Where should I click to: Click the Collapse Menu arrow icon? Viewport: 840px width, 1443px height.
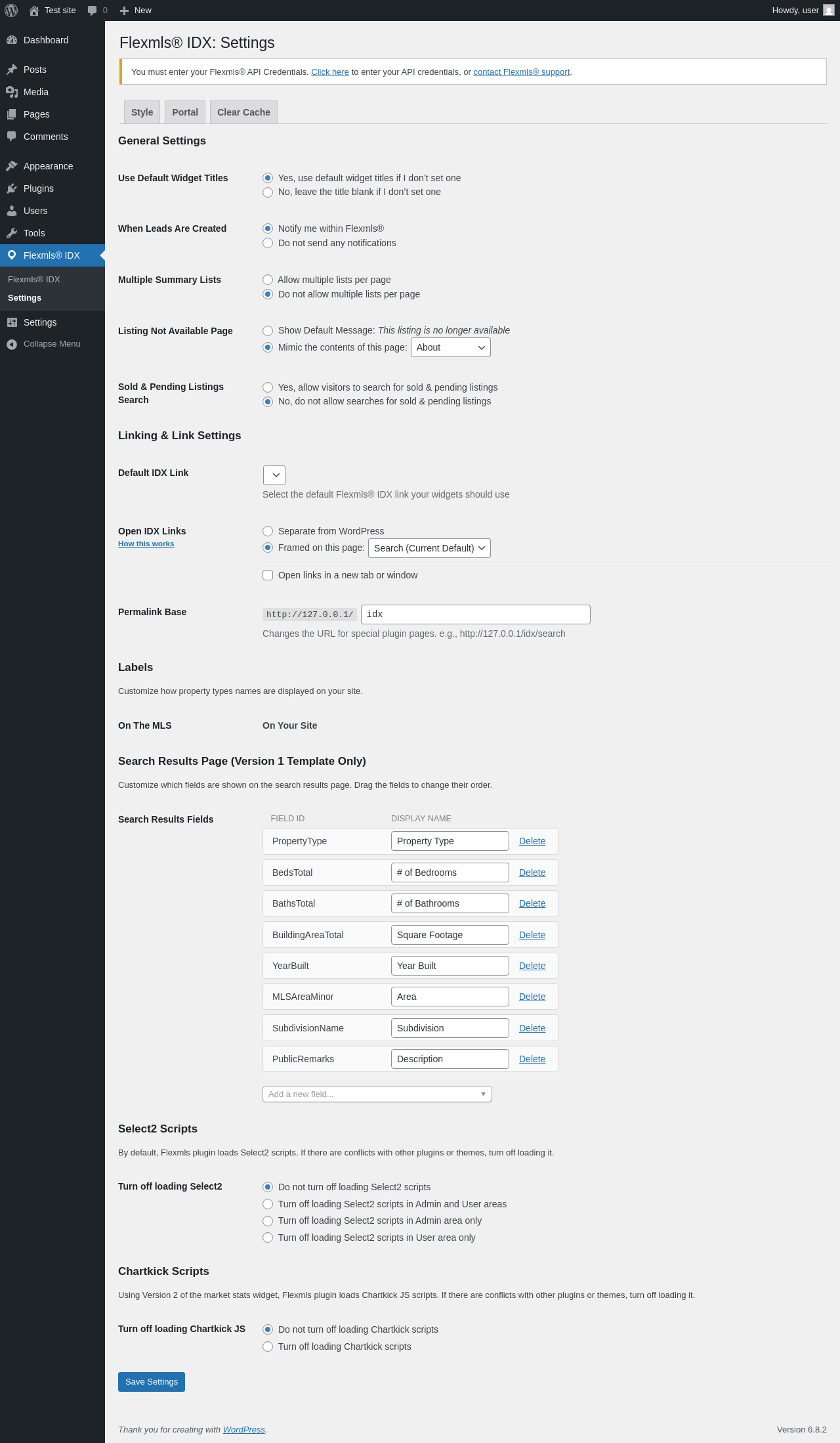pos(12,344)
